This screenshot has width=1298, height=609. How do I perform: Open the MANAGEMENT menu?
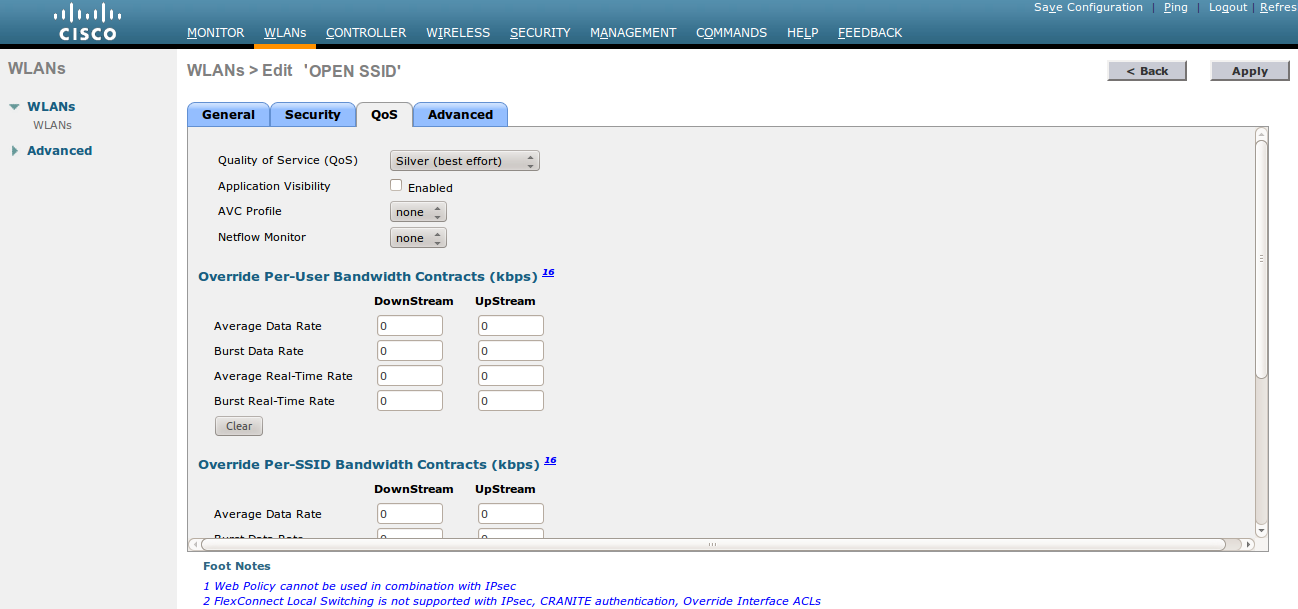(x=633, y=32)
